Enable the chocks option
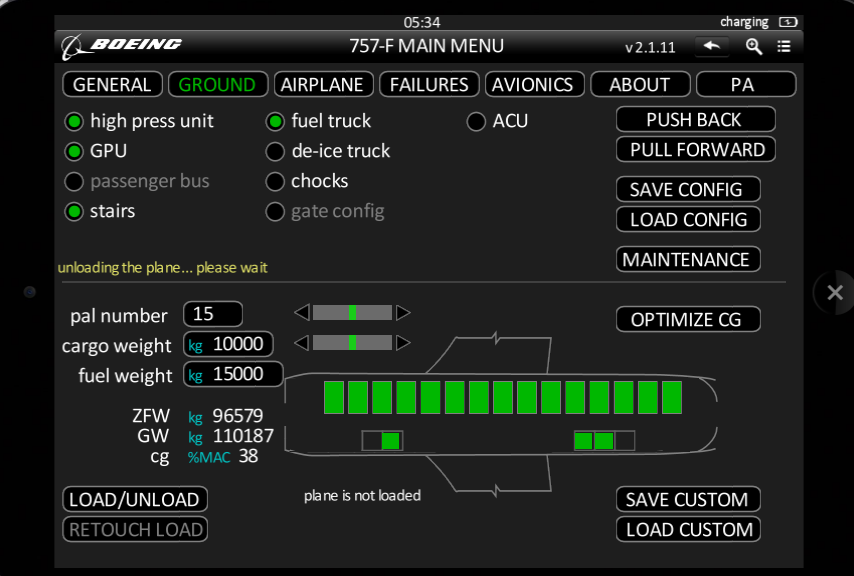Screen dimensions: 854x576 coord(275,182)
